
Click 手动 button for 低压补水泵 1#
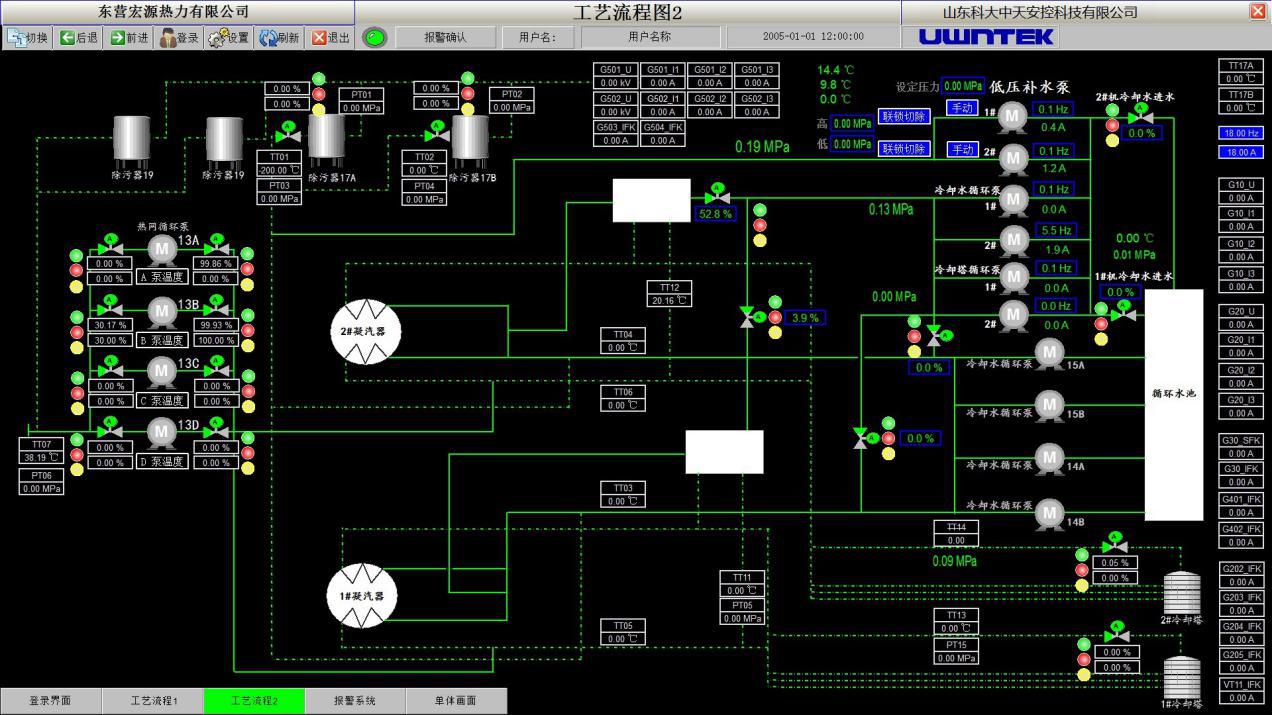[x=962, y=108]
